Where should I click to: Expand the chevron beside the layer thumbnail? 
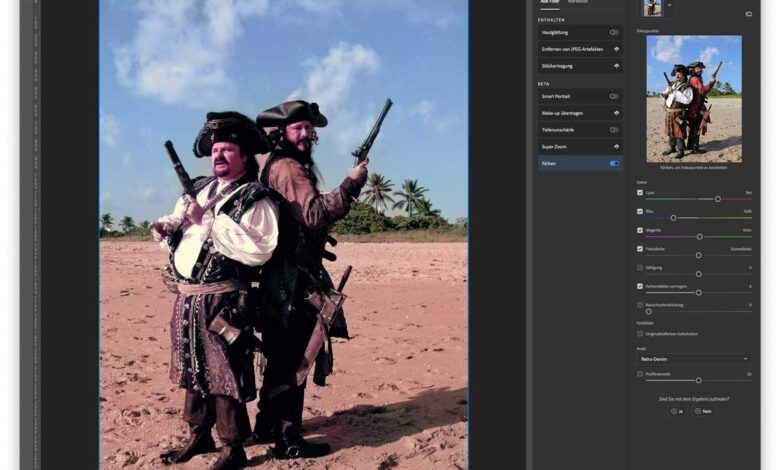(x=670, y=5)
